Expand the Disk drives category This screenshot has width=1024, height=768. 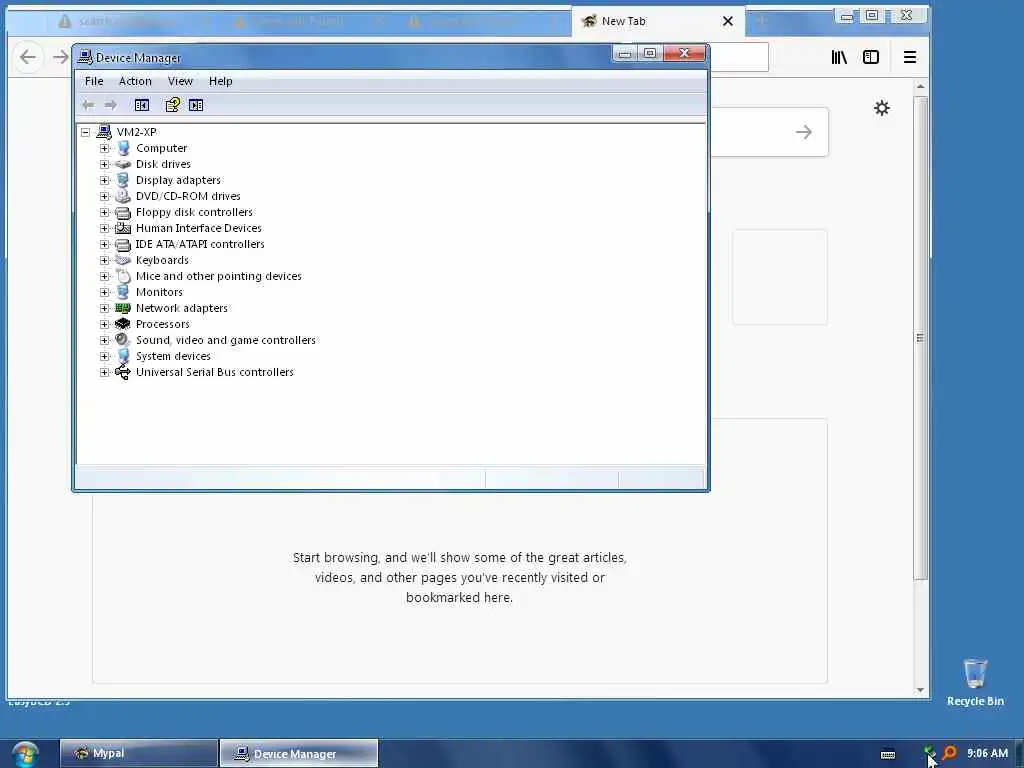click(104, 164)
